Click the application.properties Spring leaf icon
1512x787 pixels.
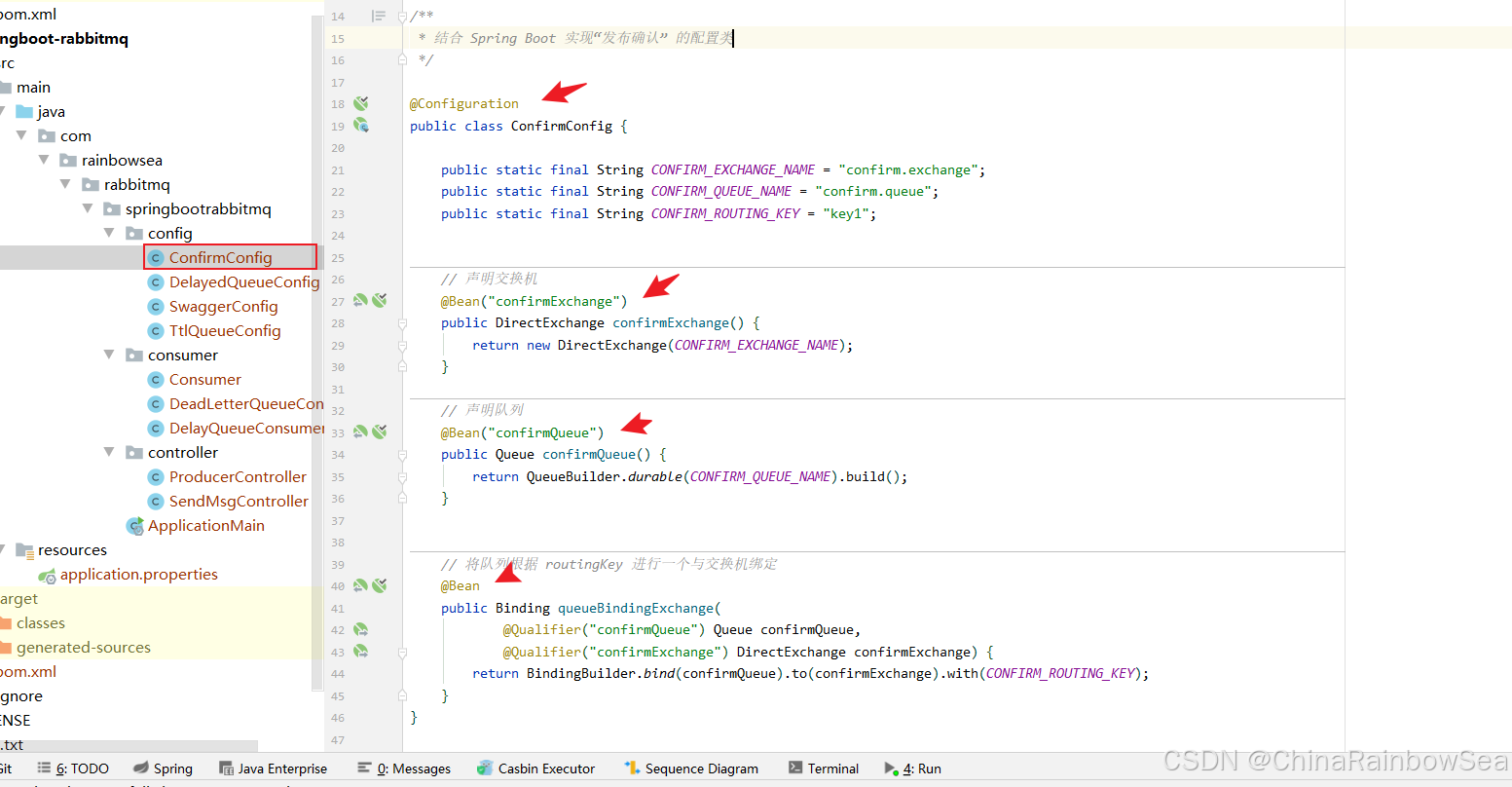click(47, 575)
